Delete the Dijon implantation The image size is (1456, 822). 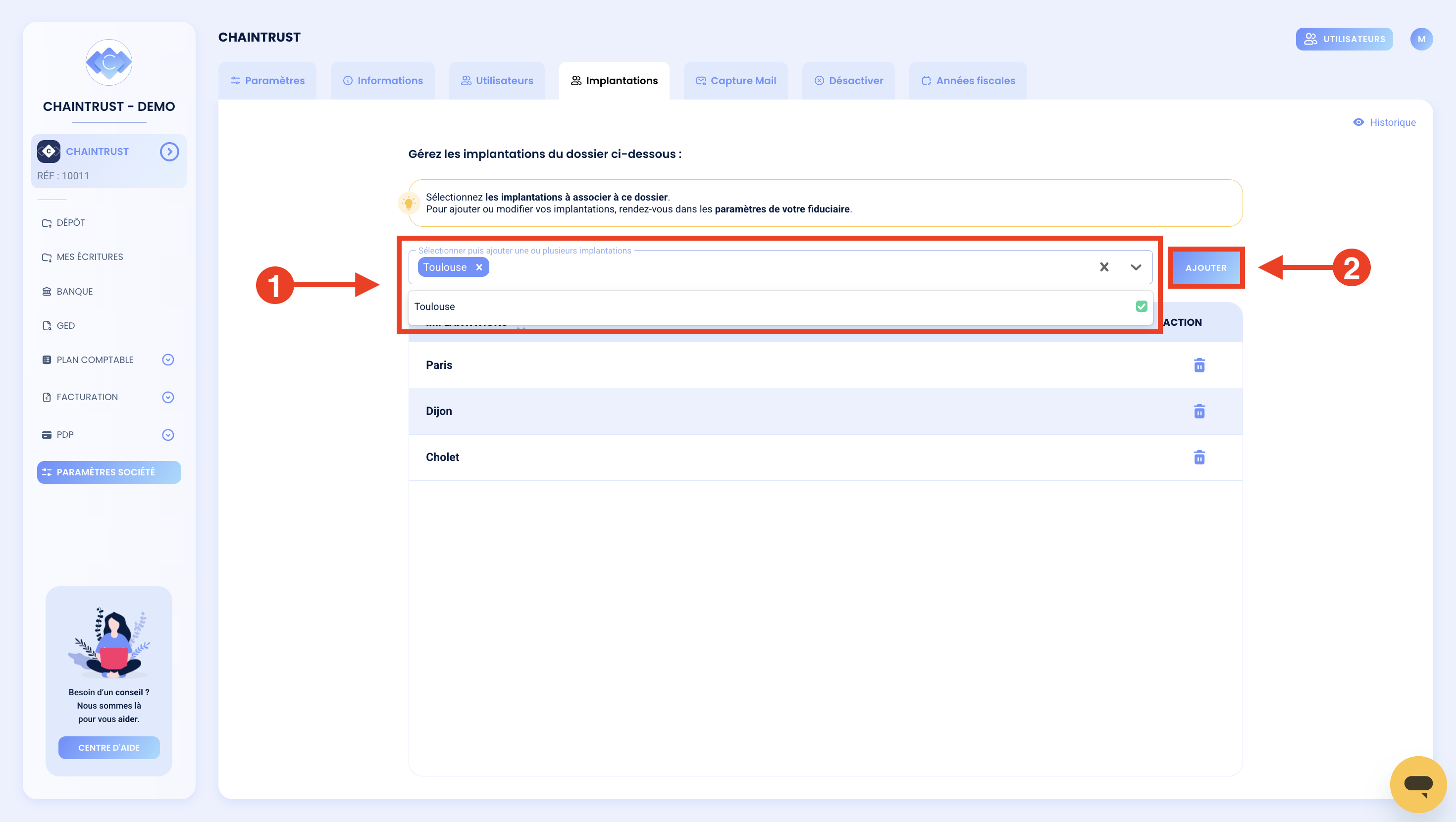(1199, 411)
